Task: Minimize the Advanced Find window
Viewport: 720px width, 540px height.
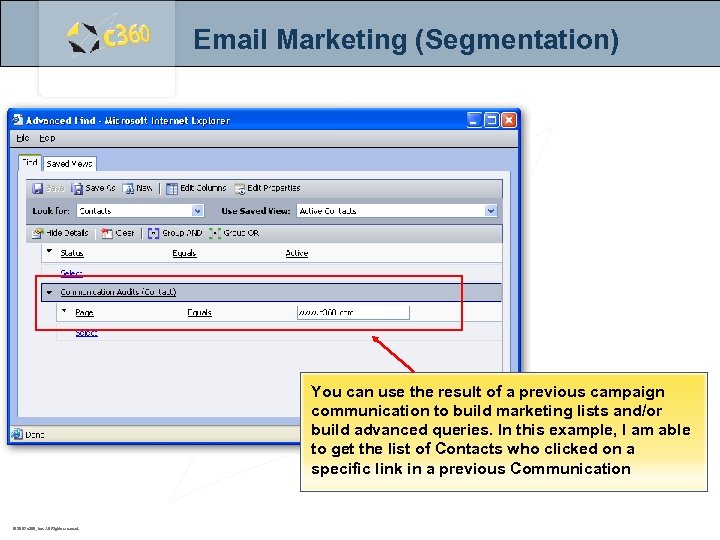Action: coord(474,120)
